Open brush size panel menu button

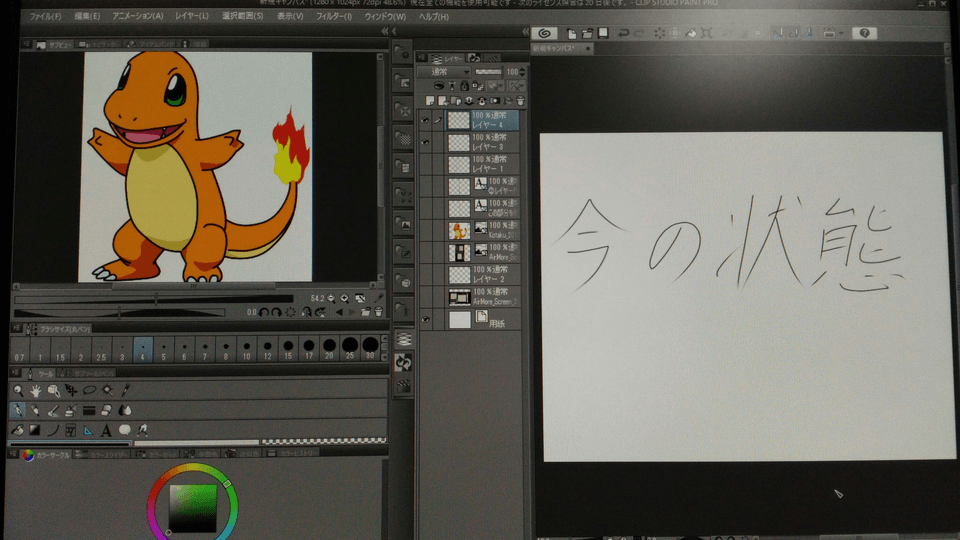click(x=16, y=329)
